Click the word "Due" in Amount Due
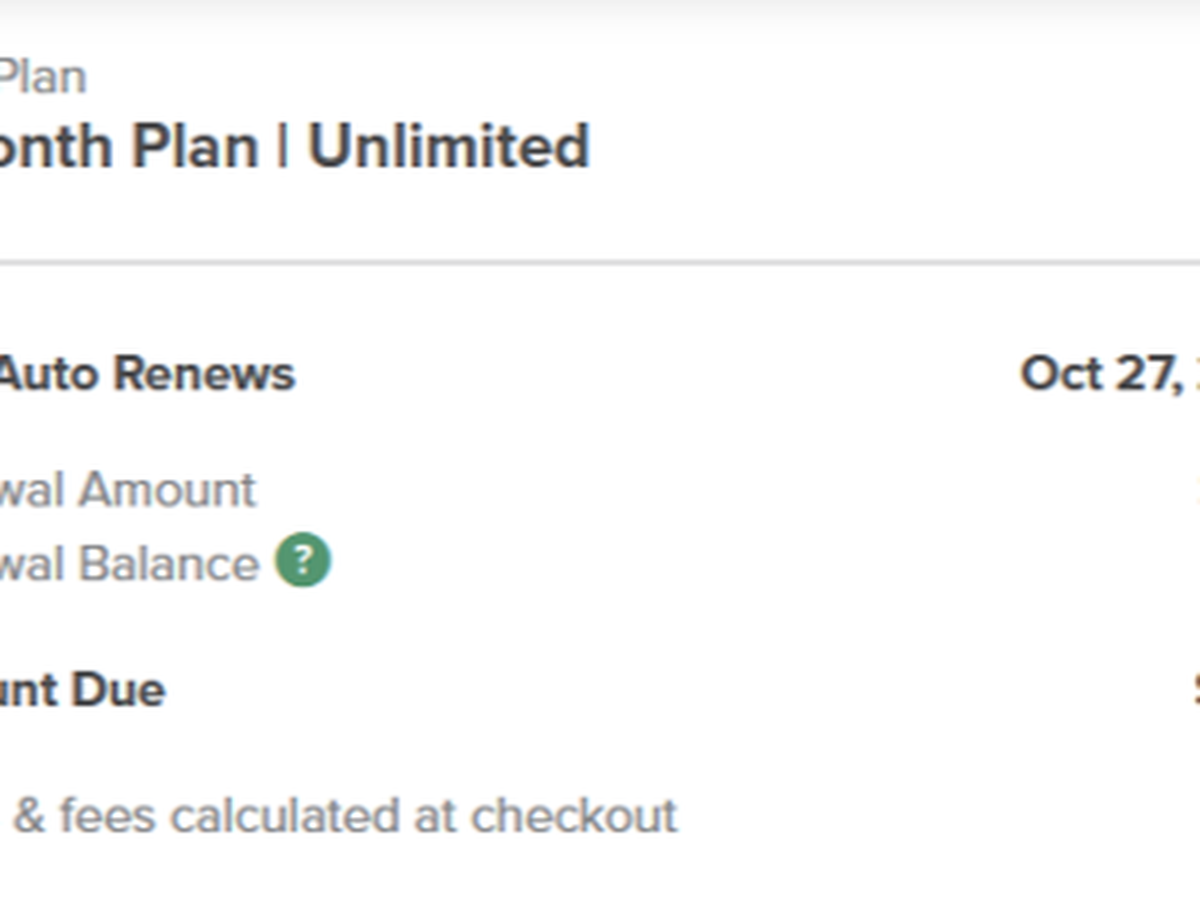 click(x=124, y=690)
